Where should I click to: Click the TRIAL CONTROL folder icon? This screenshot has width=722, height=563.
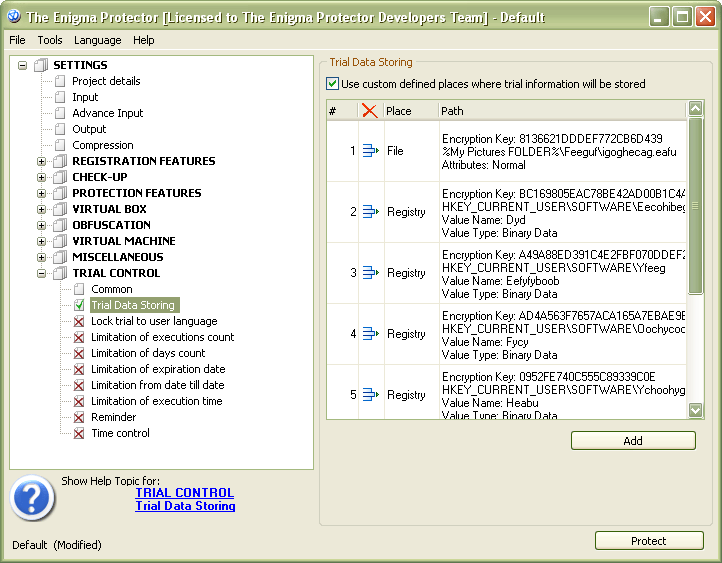coord(60,273)
